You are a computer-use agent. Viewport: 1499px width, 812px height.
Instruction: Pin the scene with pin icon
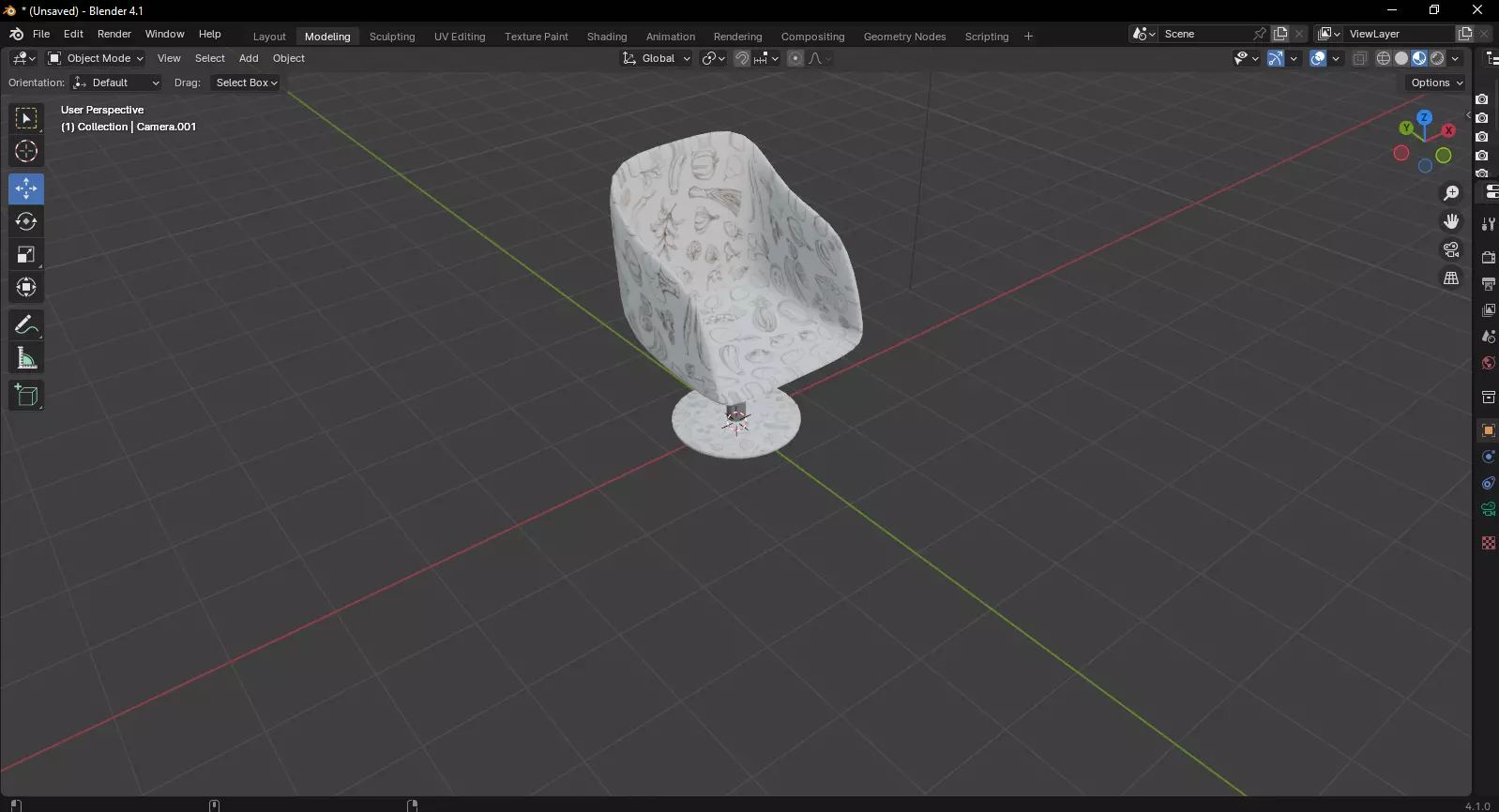tap(1260, 34)
